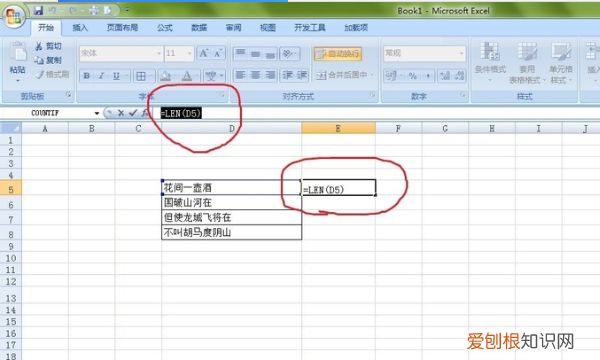Open Print Preview from Quick Access Toolbar
600x360 pixels.
point(108,10)
